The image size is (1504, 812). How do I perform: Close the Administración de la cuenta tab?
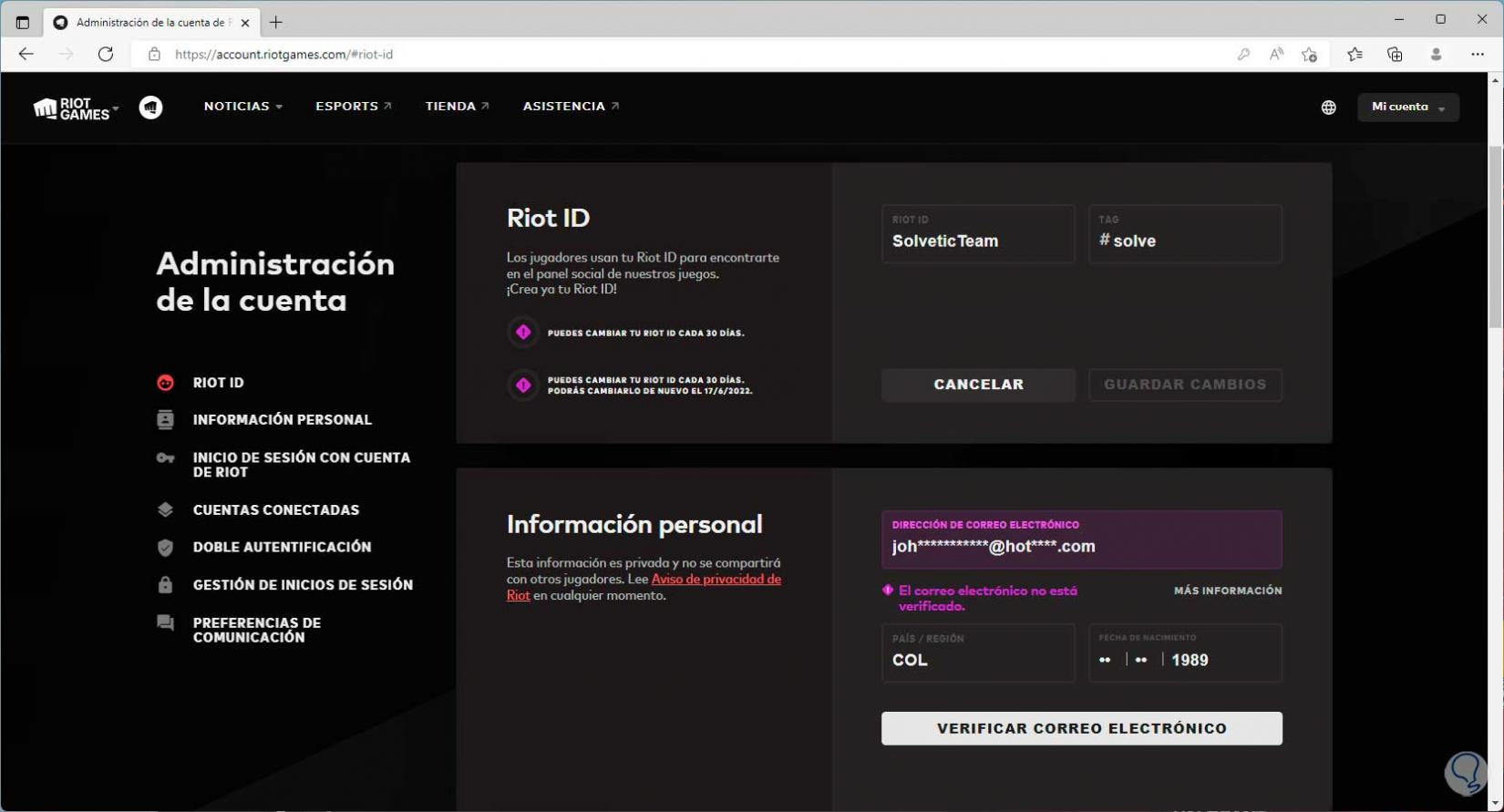tap(244, 23)
